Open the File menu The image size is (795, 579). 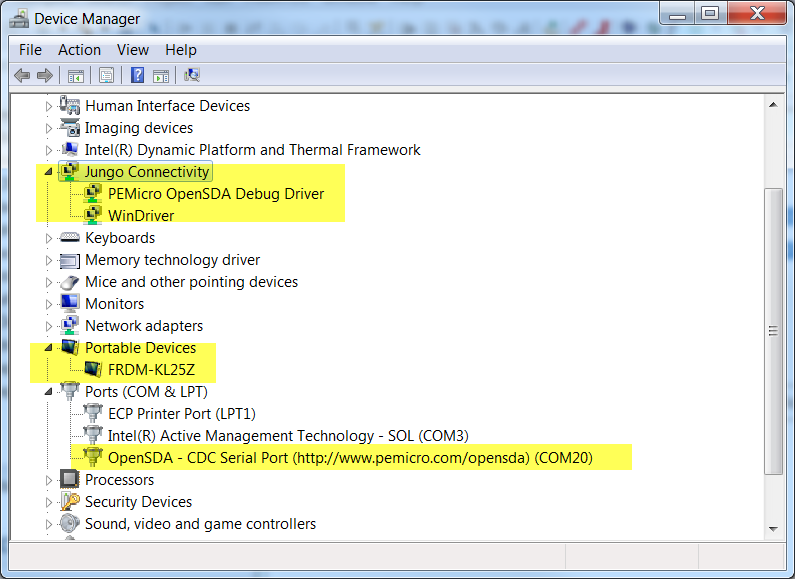pos(30,50)
